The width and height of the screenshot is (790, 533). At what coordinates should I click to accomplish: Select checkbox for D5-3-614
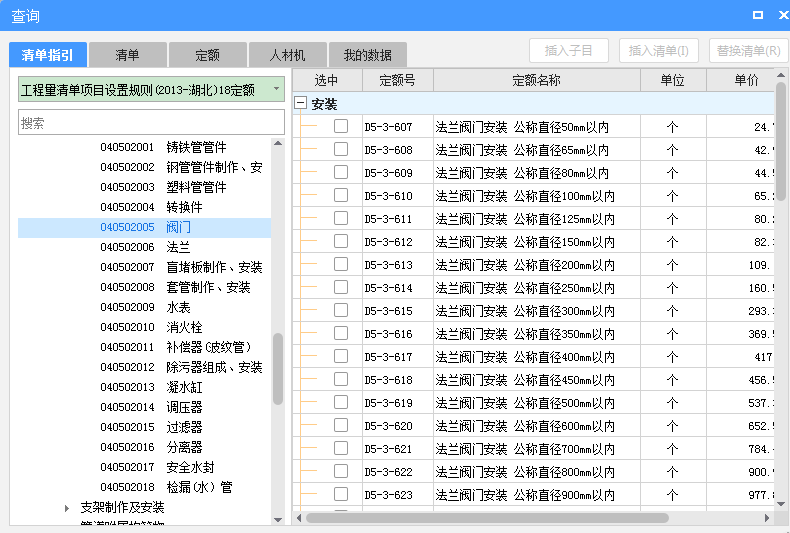point(341,287)
